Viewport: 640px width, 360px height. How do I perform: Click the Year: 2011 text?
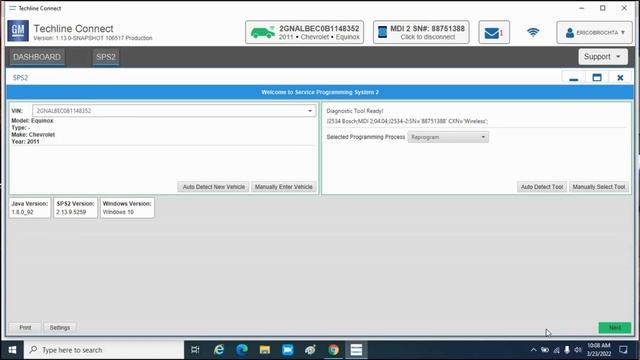(25, 142)
